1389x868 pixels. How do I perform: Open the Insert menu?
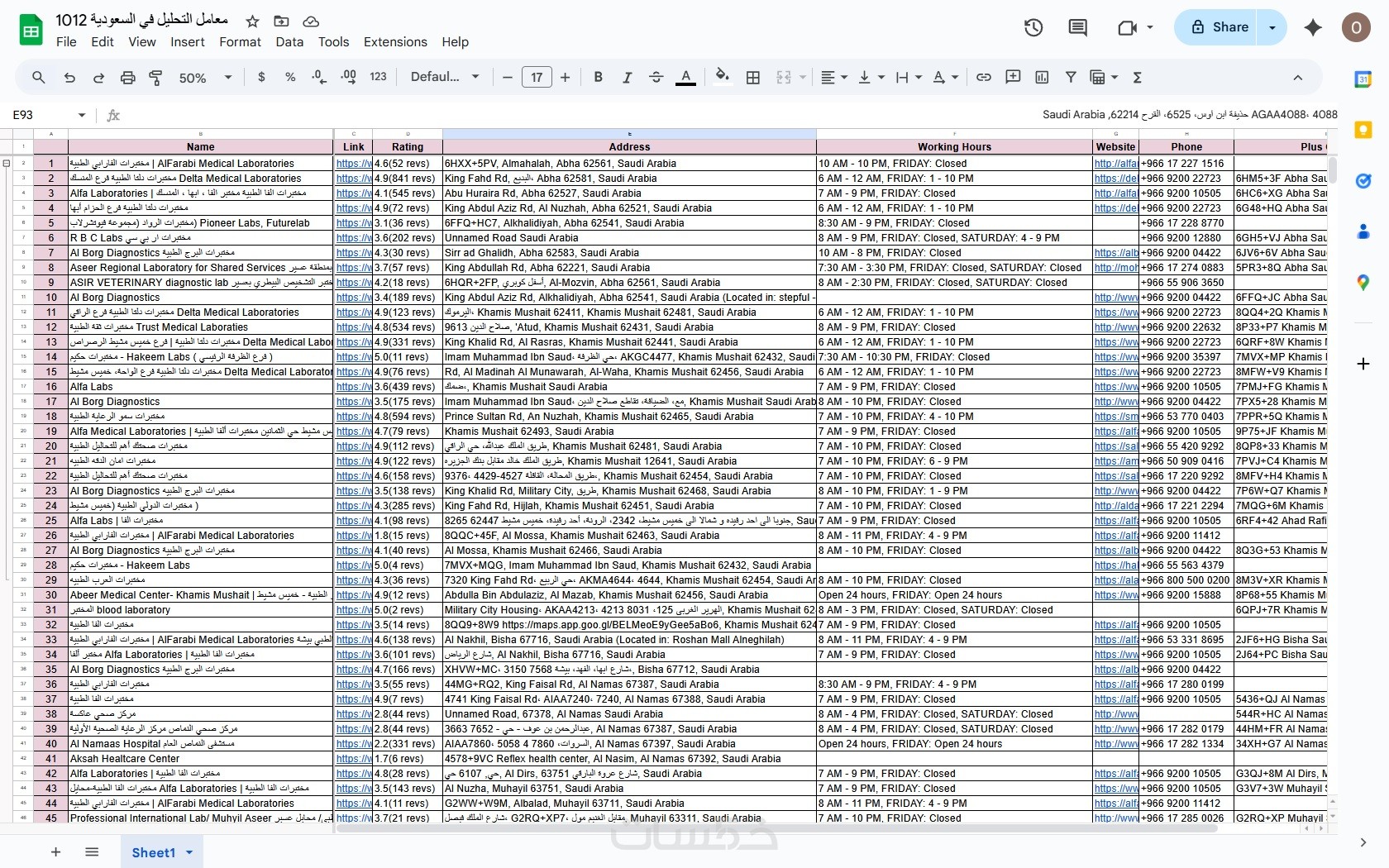coord(188,42)
